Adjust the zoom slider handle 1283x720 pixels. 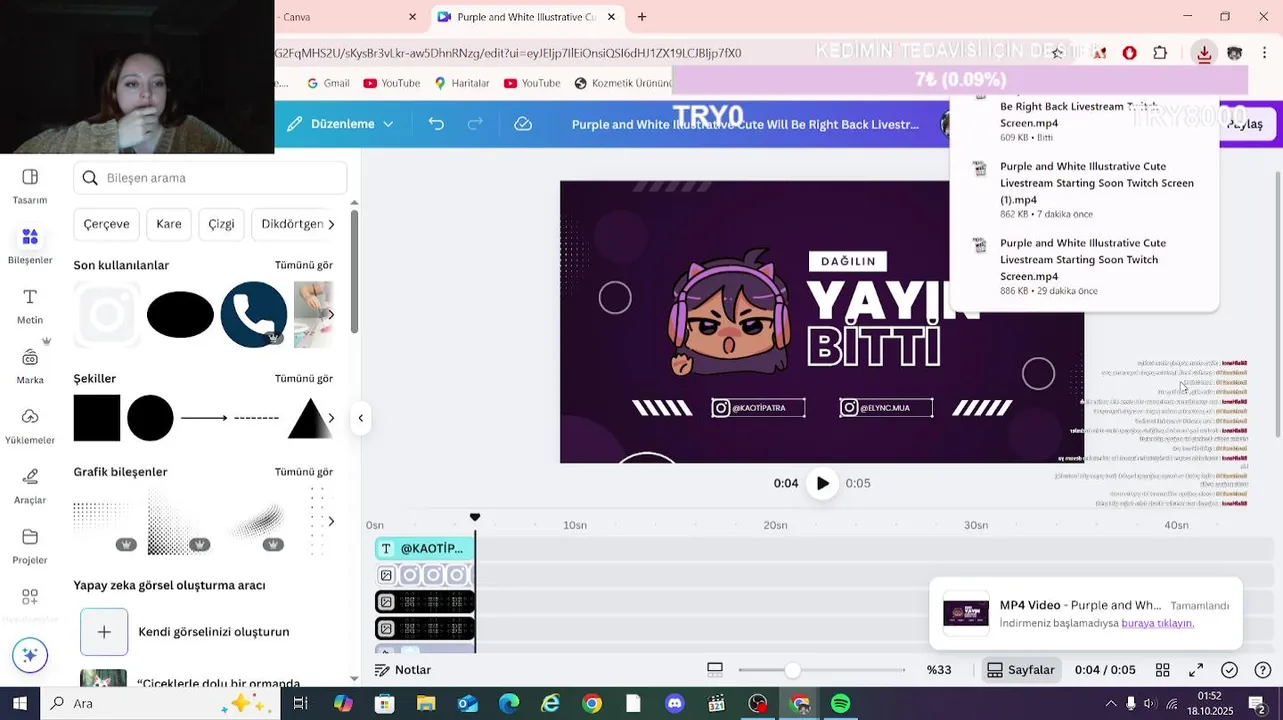pyautogui.click(x=792, y=670)
